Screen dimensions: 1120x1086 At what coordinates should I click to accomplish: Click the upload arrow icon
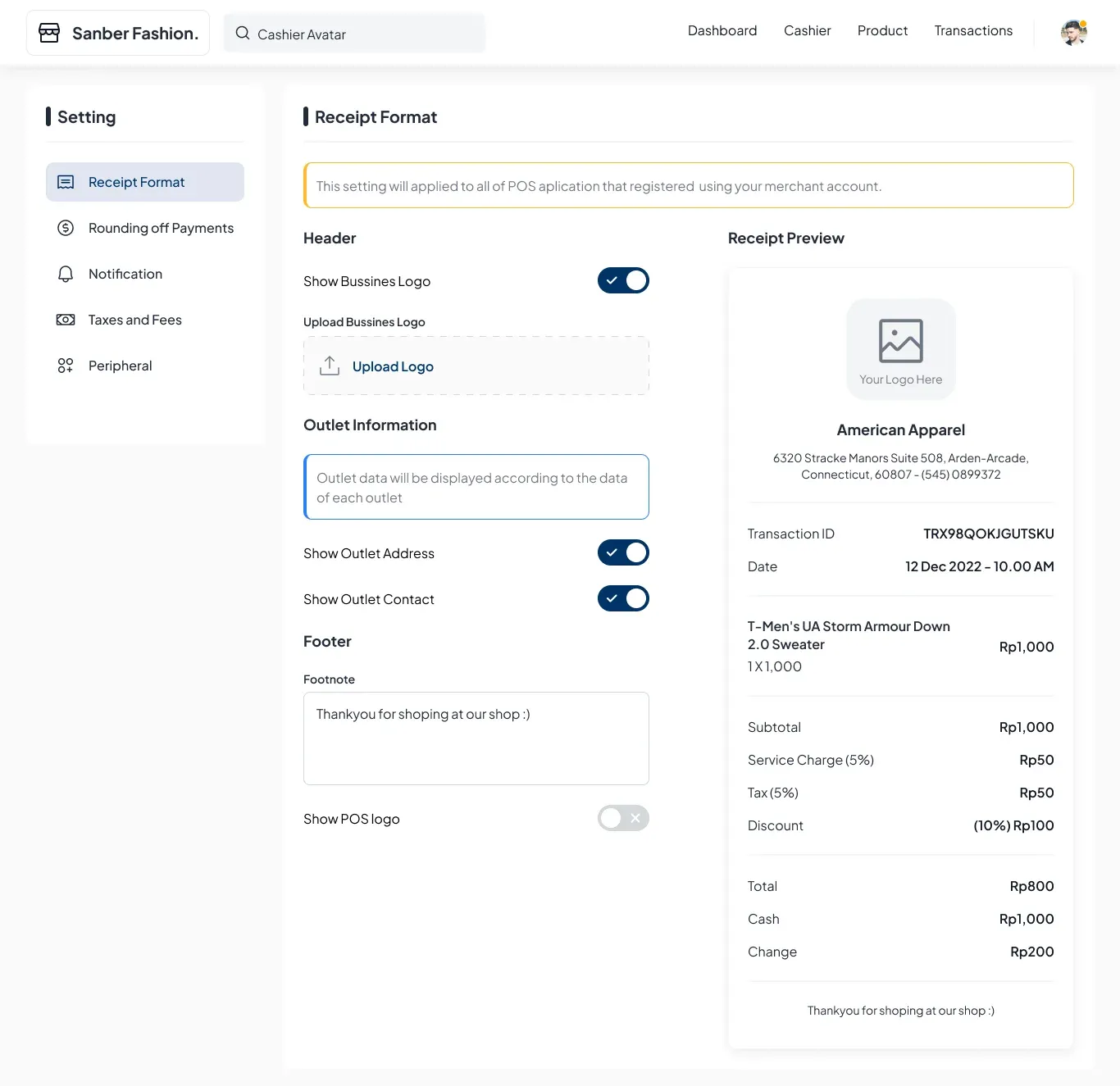point(330,366)
